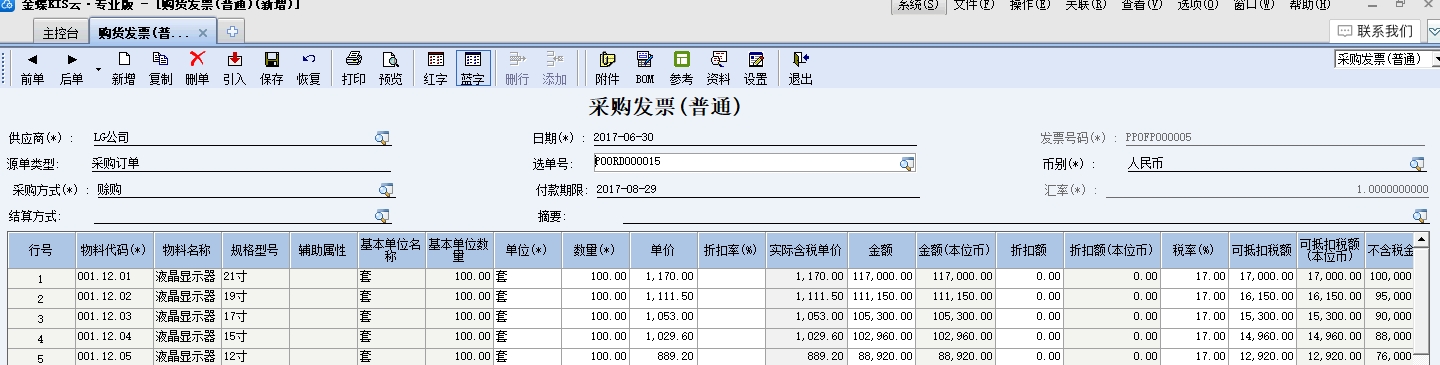
Task: Import data via 引入 button
Action: [x=234, y=69]
